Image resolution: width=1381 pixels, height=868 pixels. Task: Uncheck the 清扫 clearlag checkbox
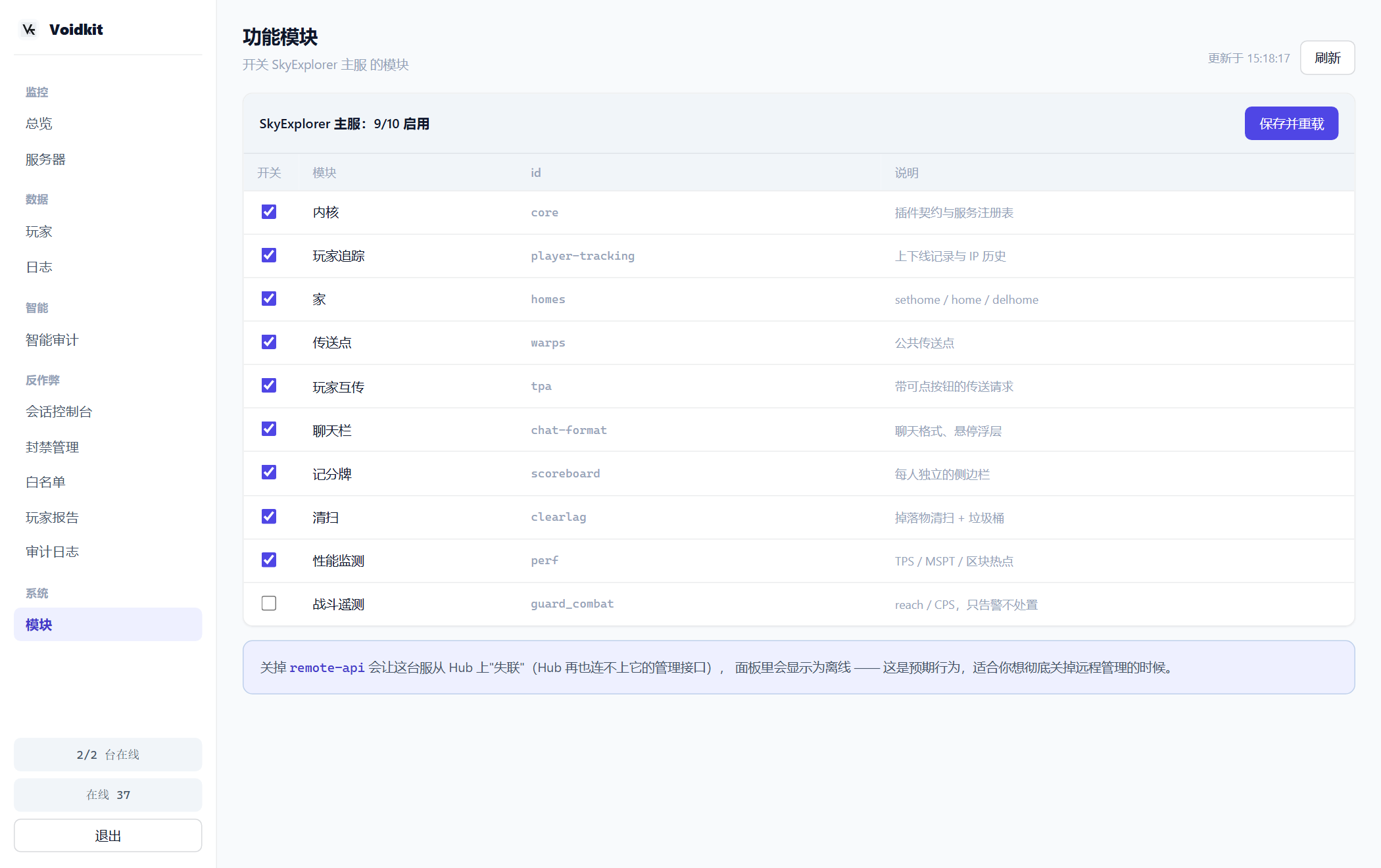[x=269, y=516]
